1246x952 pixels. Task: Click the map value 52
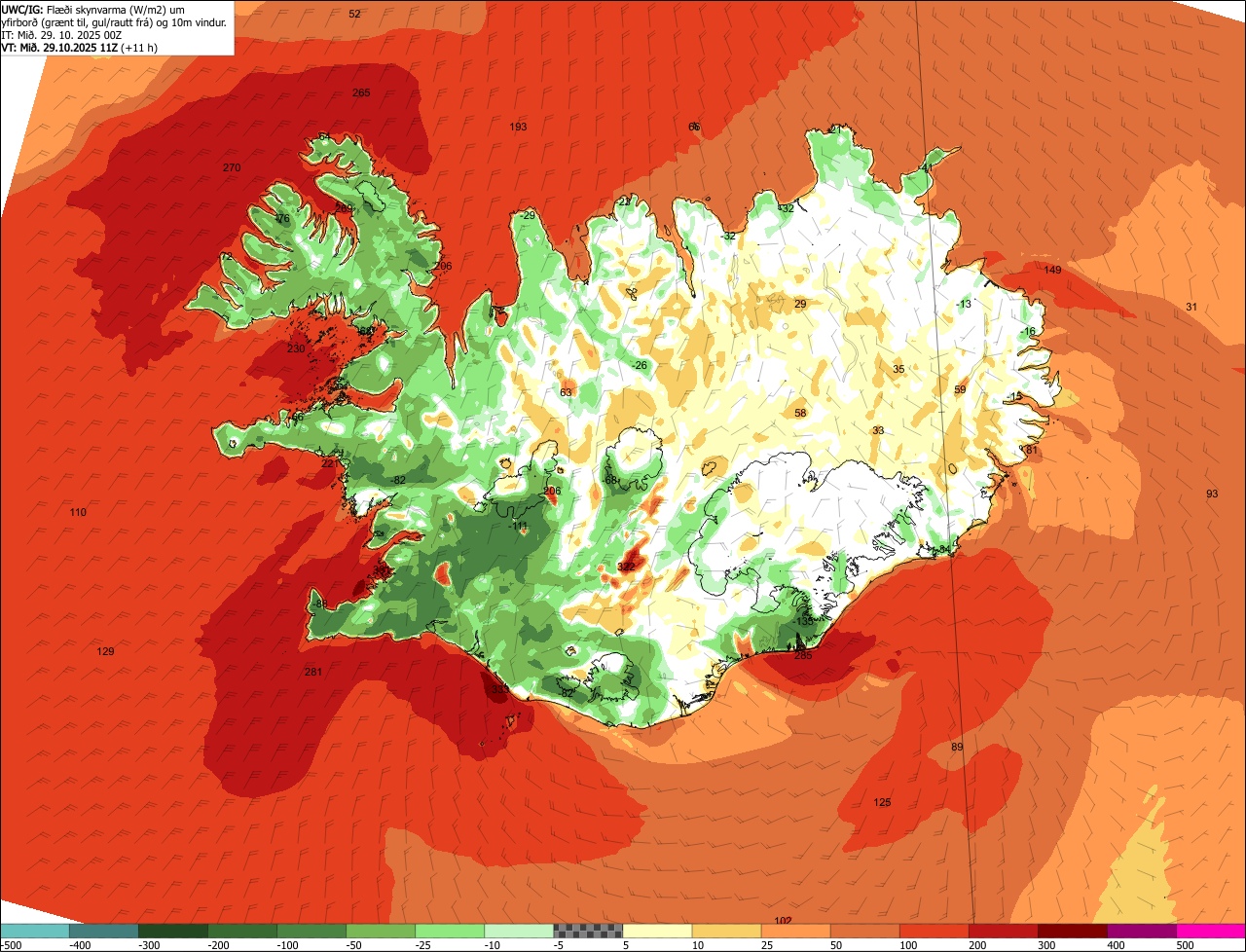coord(354,14)
